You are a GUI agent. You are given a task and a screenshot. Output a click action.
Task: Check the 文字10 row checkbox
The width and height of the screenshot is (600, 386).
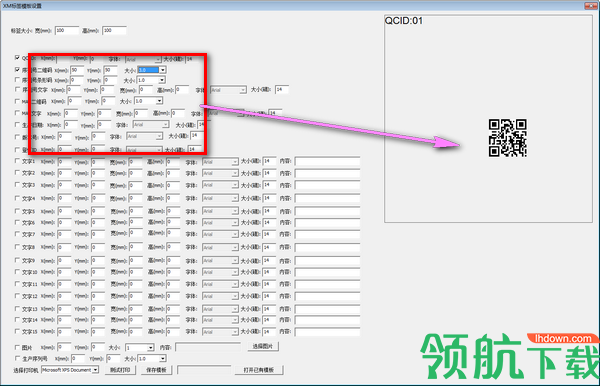[x=17, y=272]
